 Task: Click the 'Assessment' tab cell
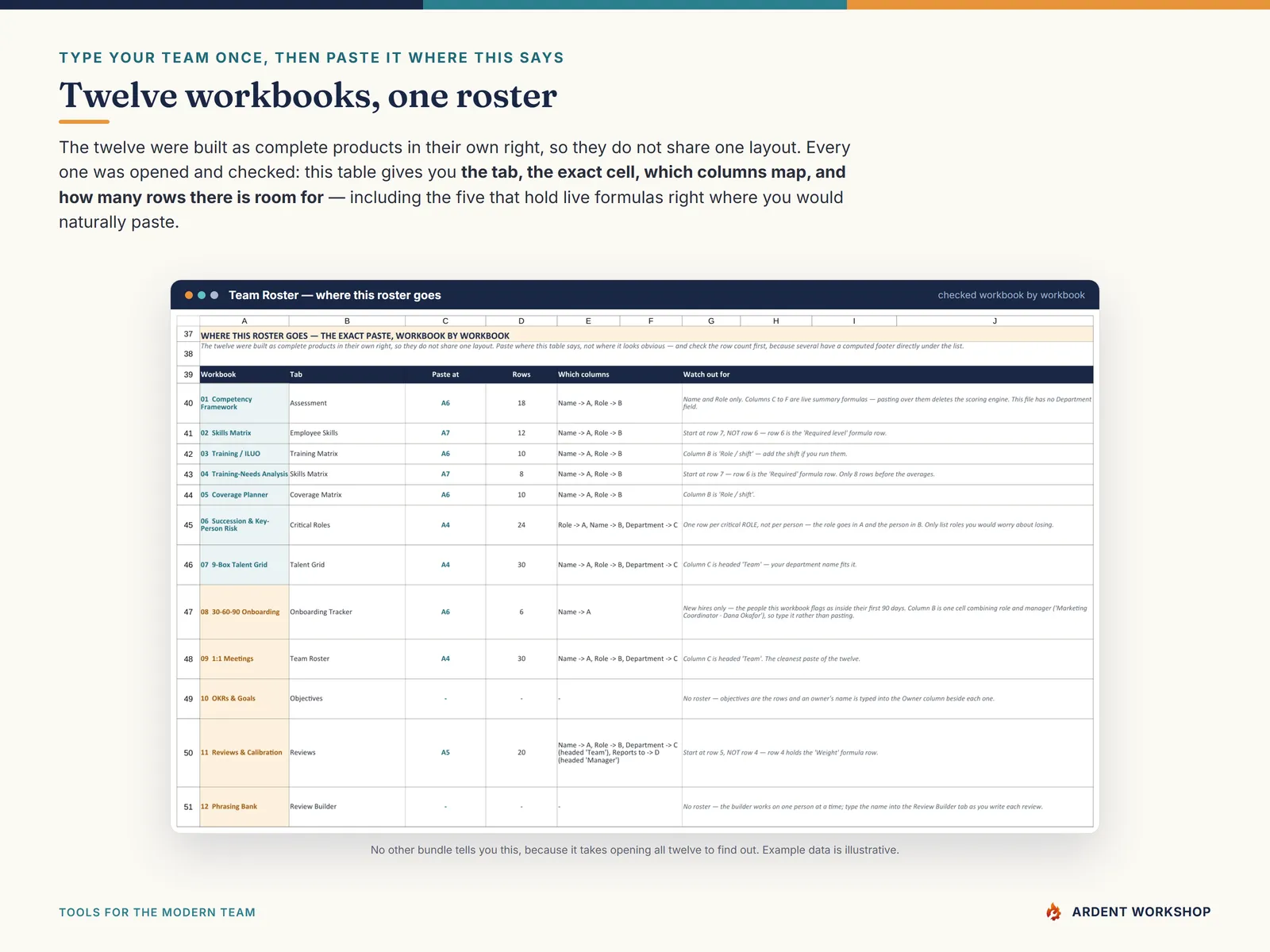click(347, 403)
